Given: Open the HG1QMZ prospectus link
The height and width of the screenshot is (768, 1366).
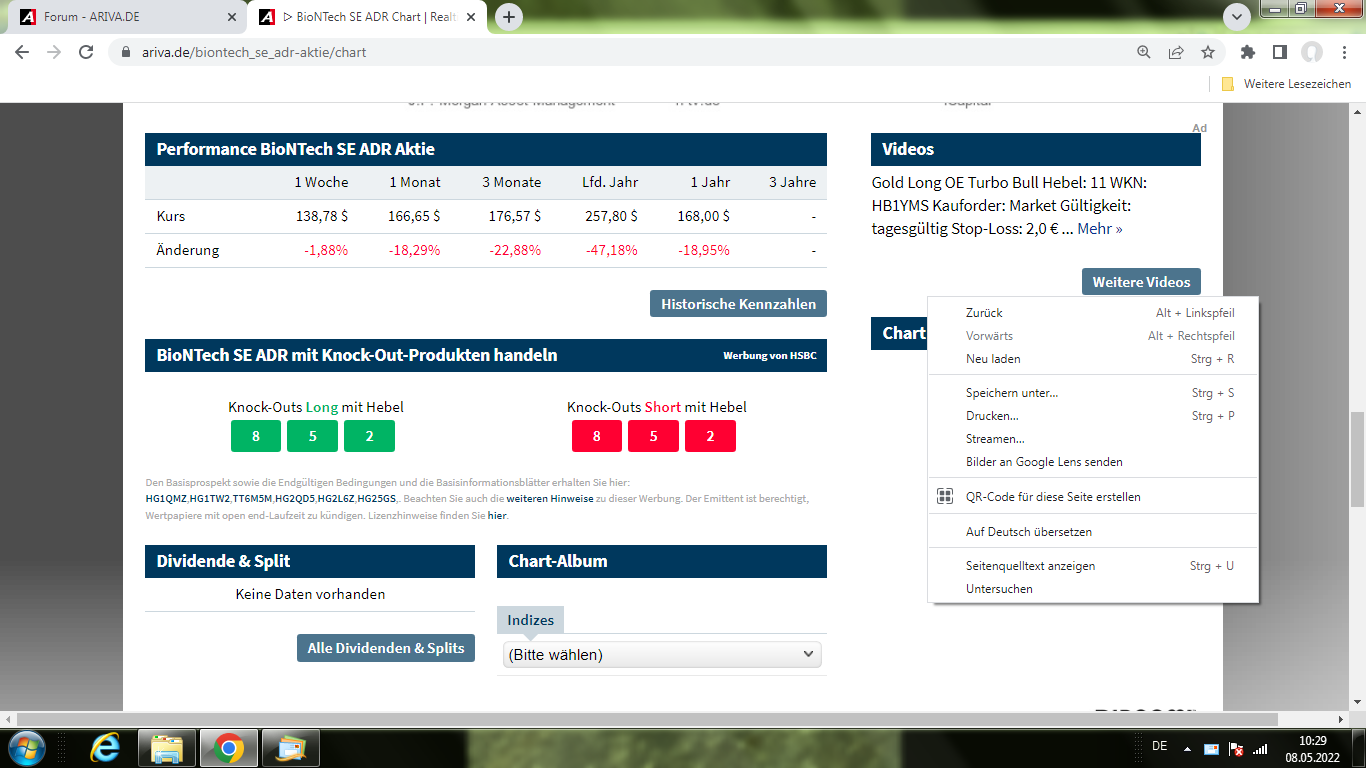Looking at the screenshot, I should coord(166,498).
